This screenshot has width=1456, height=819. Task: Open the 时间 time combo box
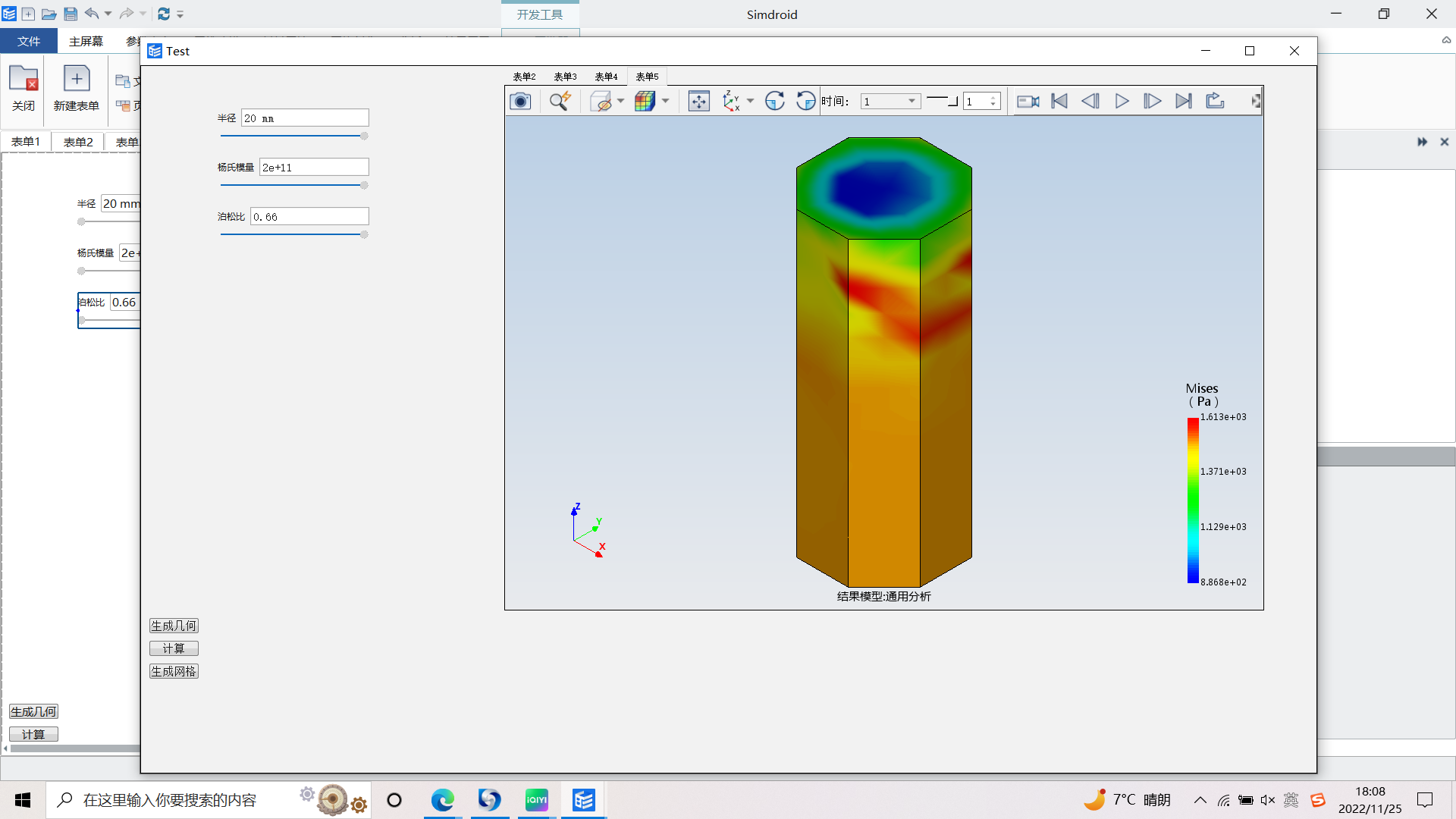pyautogui.click(x=890, y=102)
